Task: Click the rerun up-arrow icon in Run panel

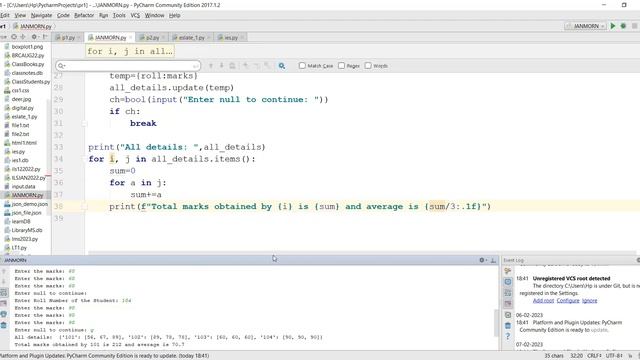Action: tap(4, 271)
